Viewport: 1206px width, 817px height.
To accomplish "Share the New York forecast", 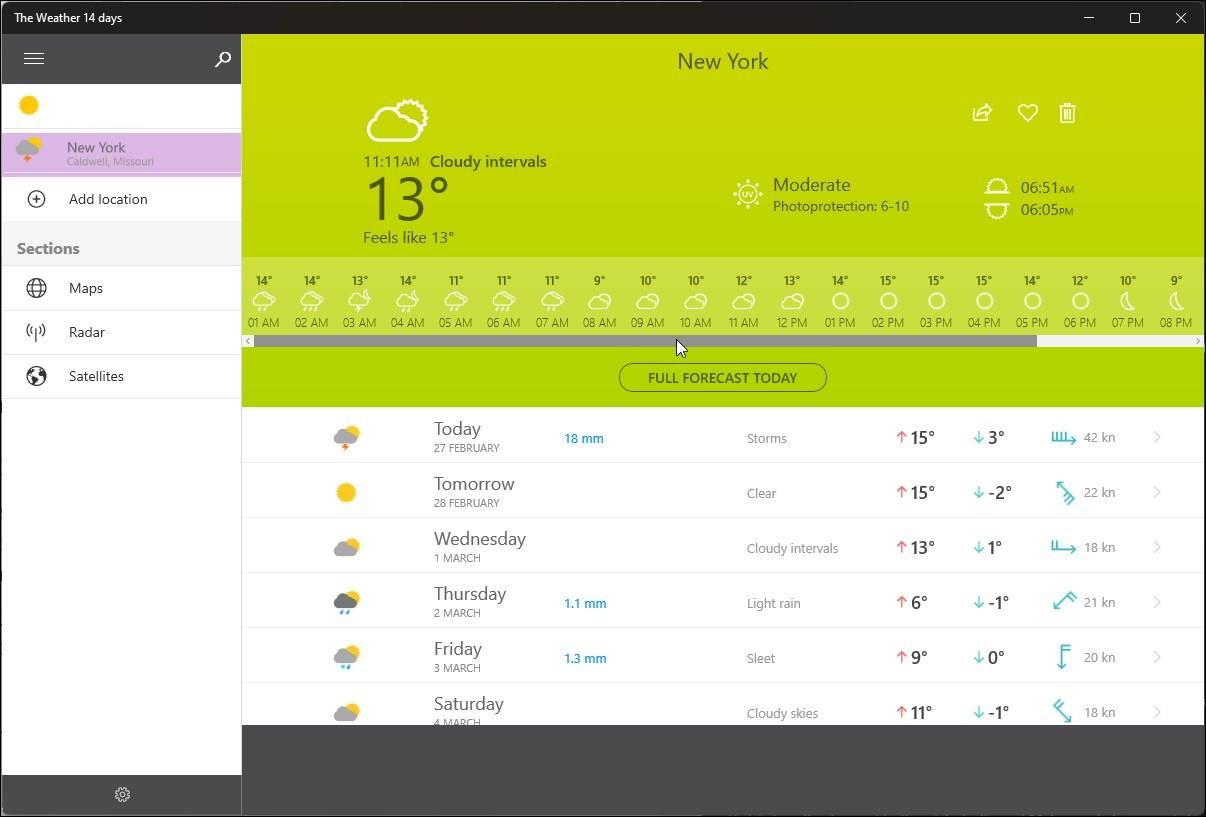I will pyautogui.click(x=982, y=113).
